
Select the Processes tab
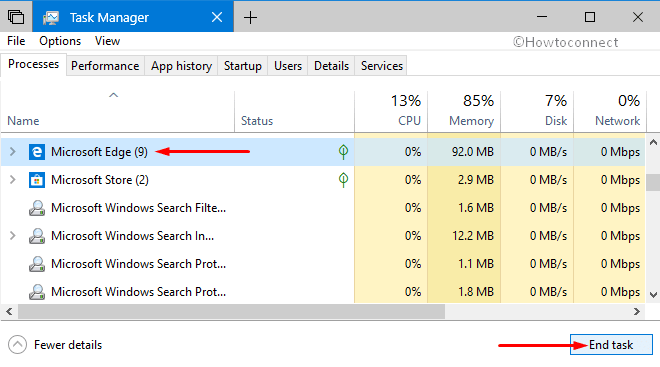pyautogui.click(x=34, y=64)
